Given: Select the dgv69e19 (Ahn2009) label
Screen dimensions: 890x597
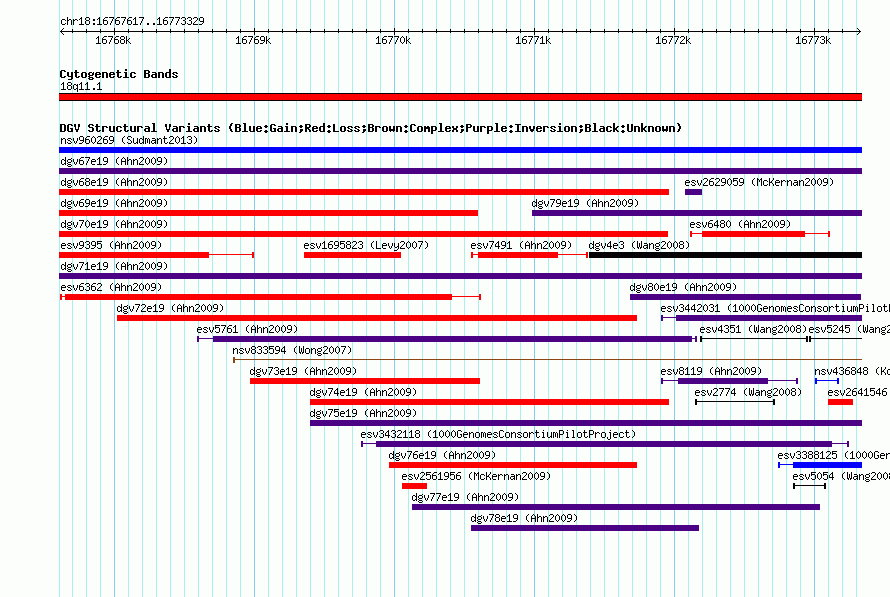Looking at the screenshot, I should [x=114, y=203].
